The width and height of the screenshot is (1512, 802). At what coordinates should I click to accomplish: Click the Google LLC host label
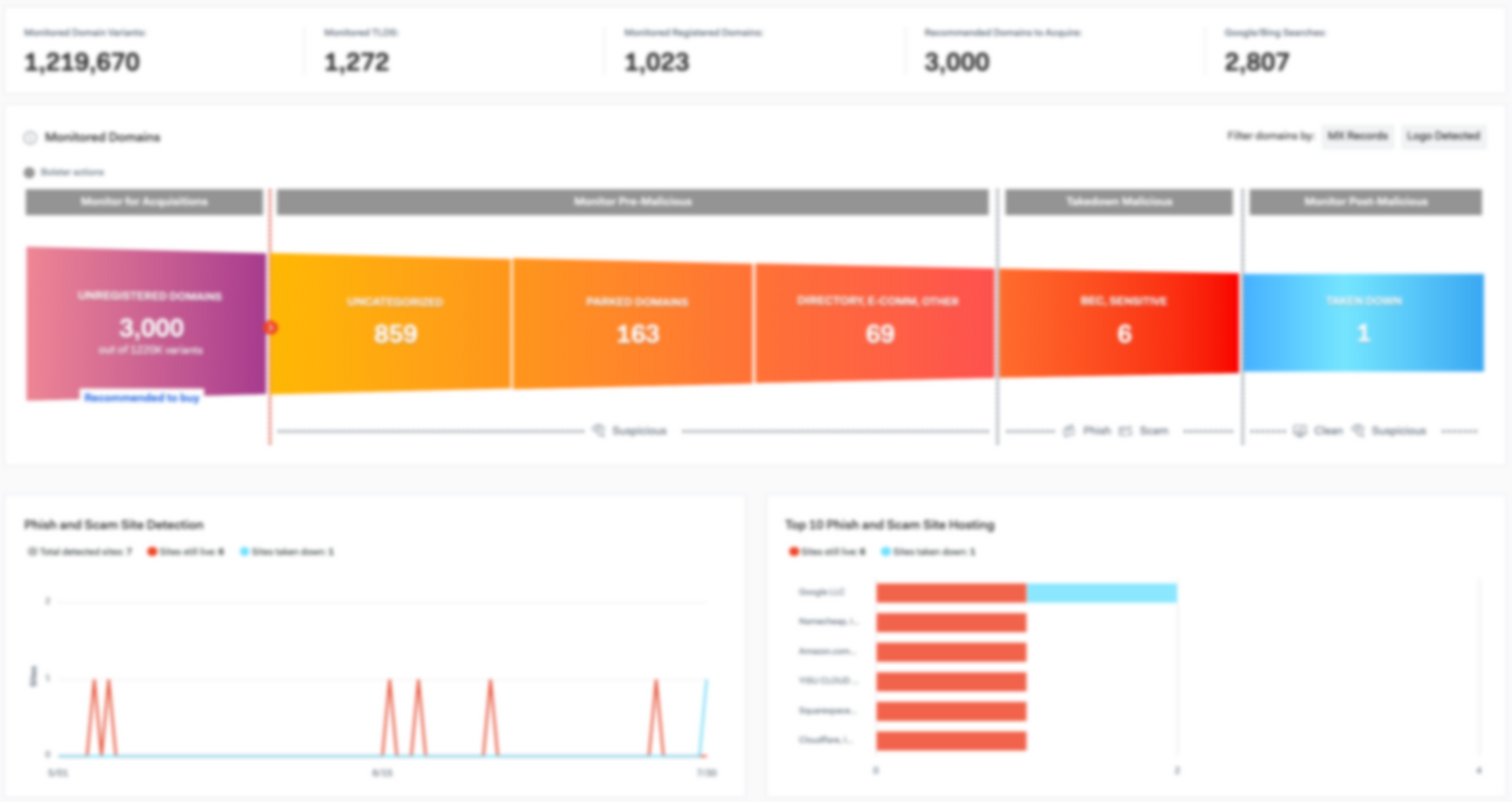point(822,592)
